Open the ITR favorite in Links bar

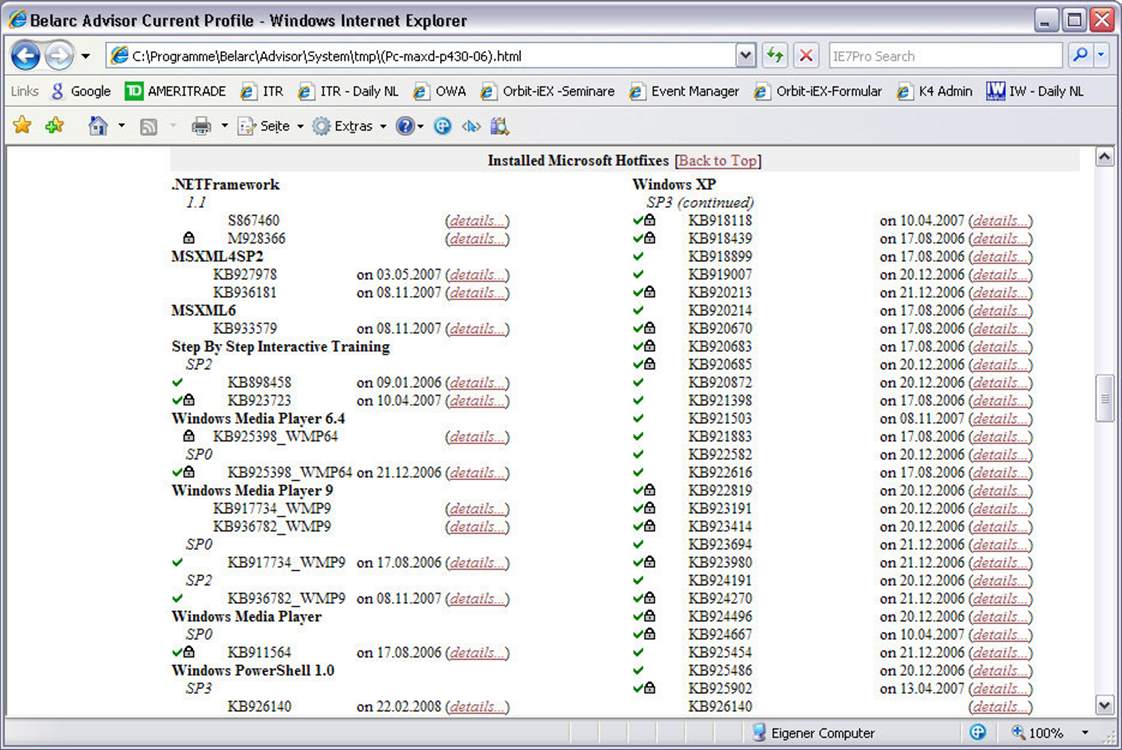(262, 92)
